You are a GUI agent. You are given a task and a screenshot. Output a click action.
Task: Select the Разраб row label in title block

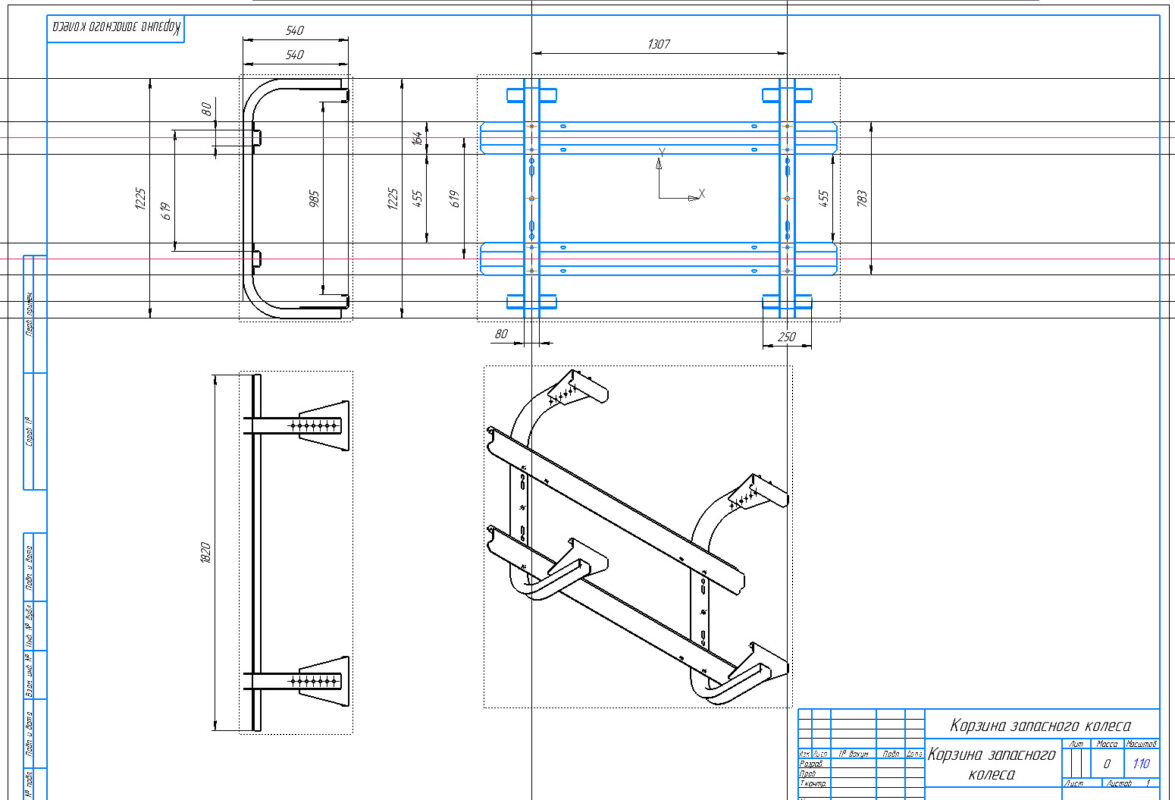pyautogui.click(x=812, y=764)
